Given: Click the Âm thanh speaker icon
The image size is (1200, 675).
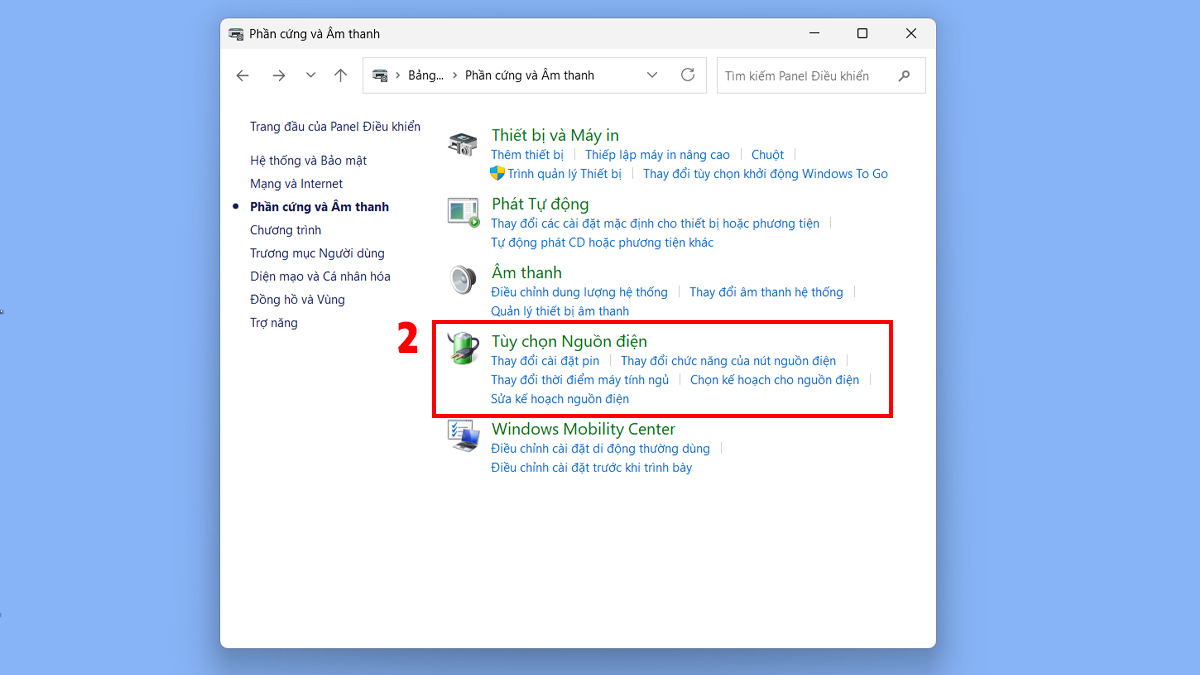Looking at the screenshot, I should 462,281.
